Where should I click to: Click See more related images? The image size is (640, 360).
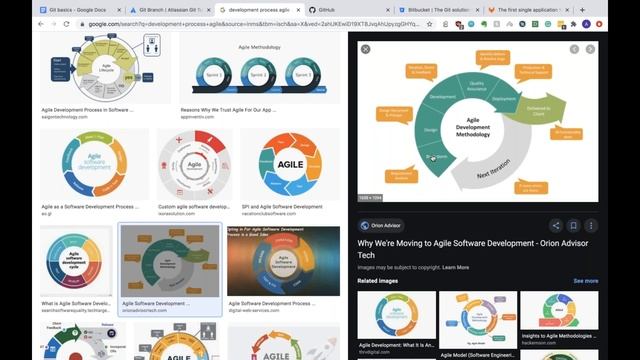tap(586, 281)
